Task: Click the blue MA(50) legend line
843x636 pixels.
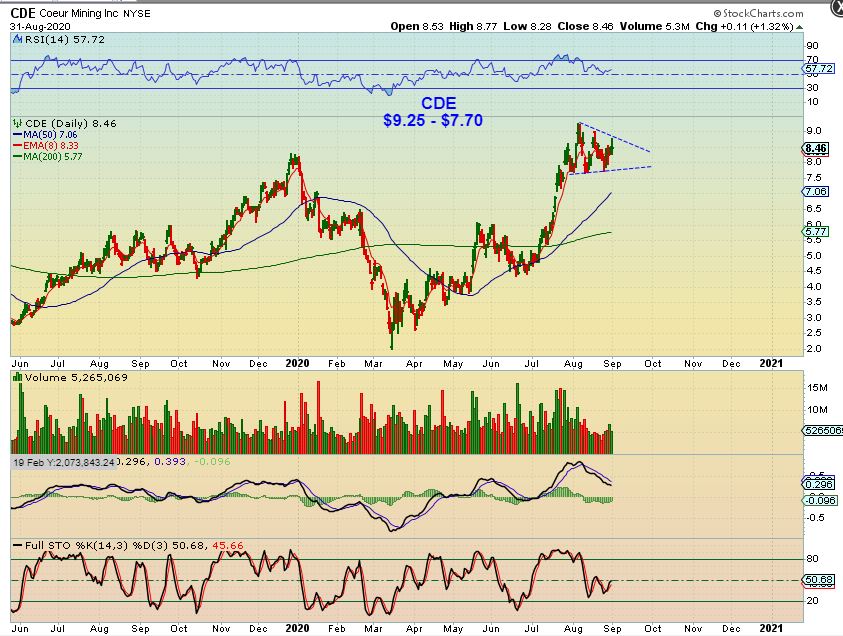Action: click(x=17, y=134)
